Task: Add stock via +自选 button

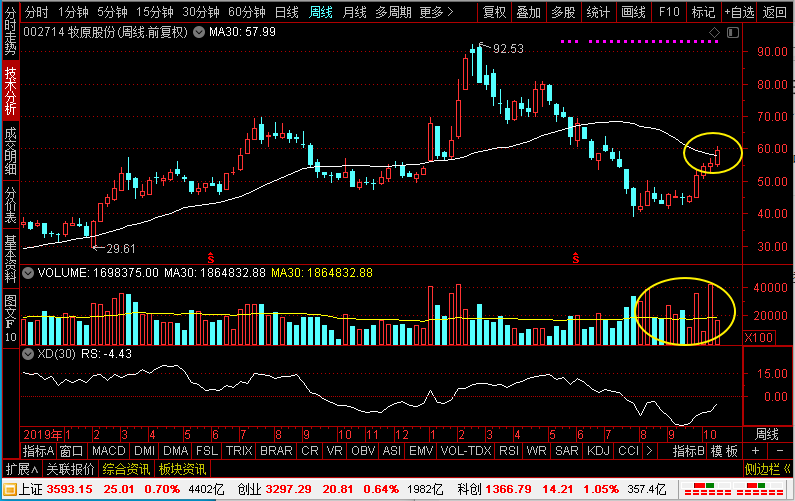Action: pyautogui.click(x=739, y=12)
